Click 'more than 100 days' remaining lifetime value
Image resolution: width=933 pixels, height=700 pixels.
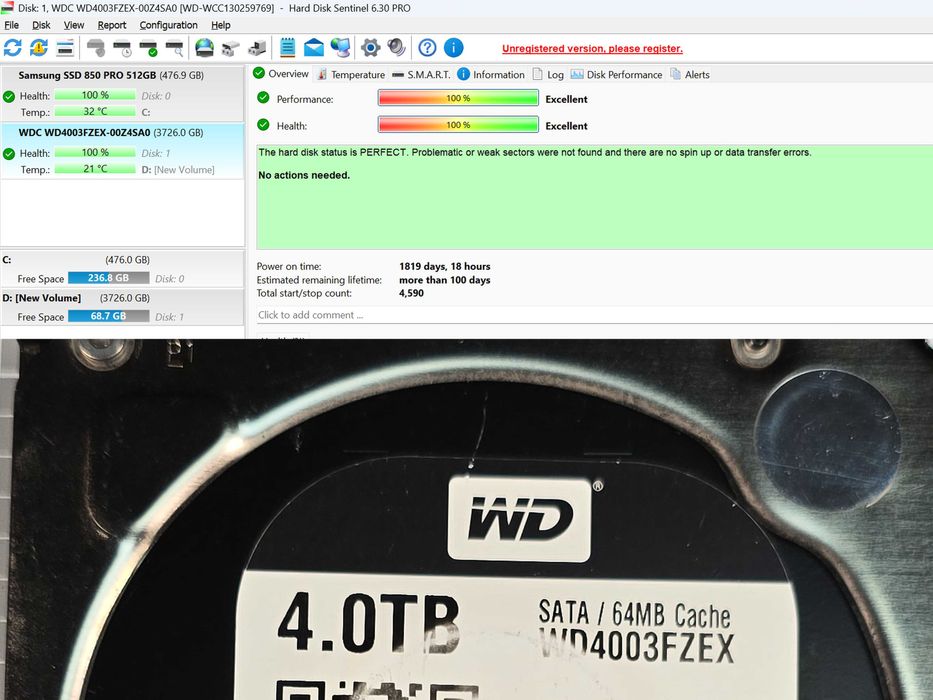pyautogui.click(x=444, y=280)
